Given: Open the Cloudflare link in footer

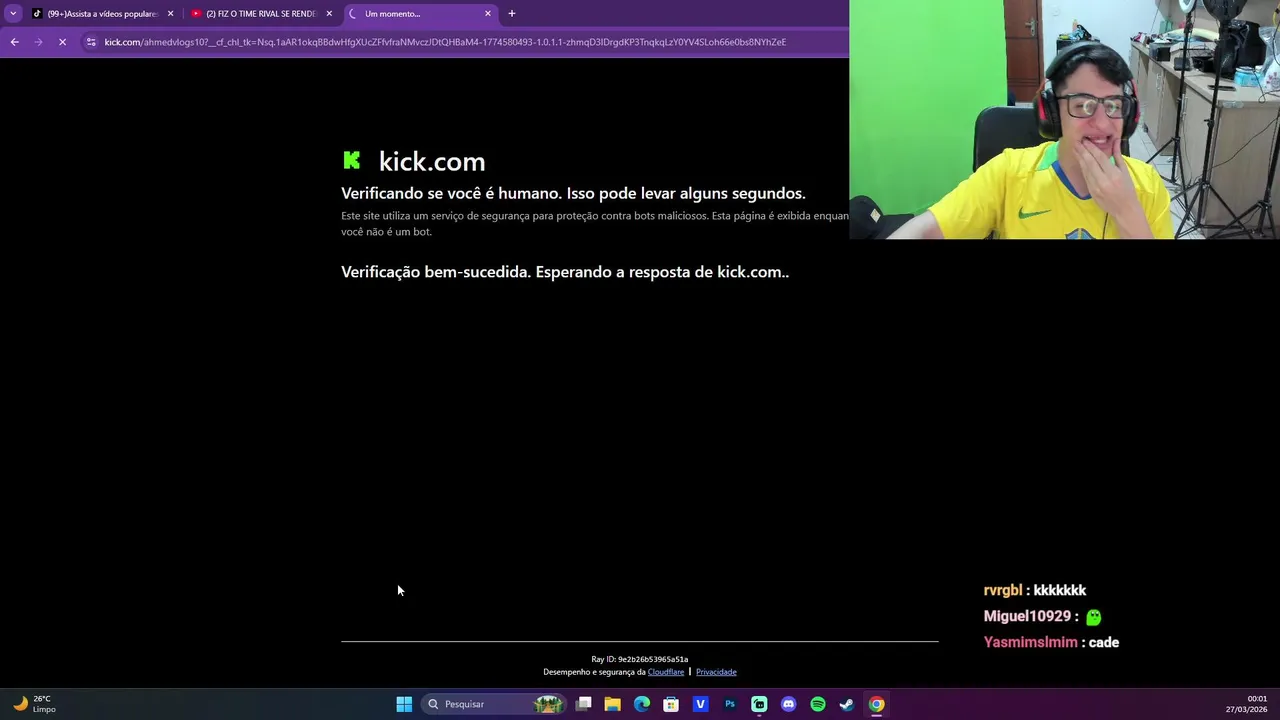Looking at the screenshot, I should [666, 672].
